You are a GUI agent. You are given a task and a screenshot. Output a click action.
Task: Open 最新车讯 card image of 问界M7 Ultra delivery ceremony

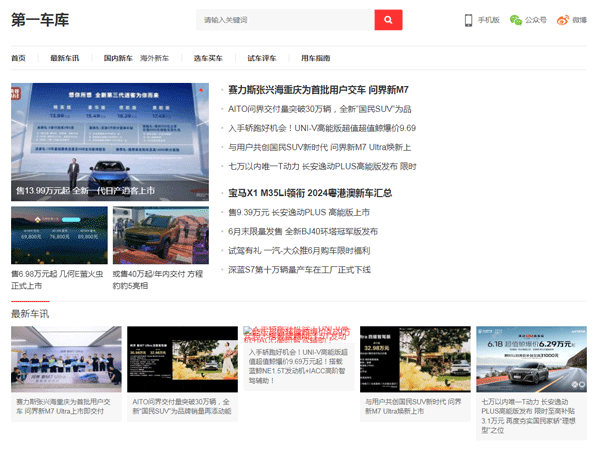pyautogui.click(x=66, y=359)
